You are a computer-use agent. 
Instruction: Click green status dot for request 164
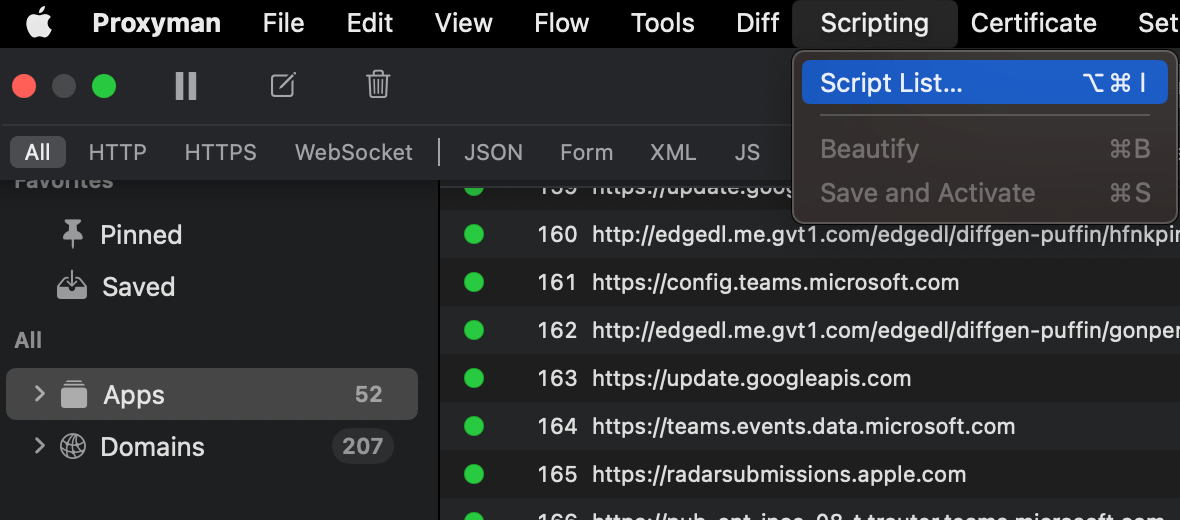pos(473,426)
